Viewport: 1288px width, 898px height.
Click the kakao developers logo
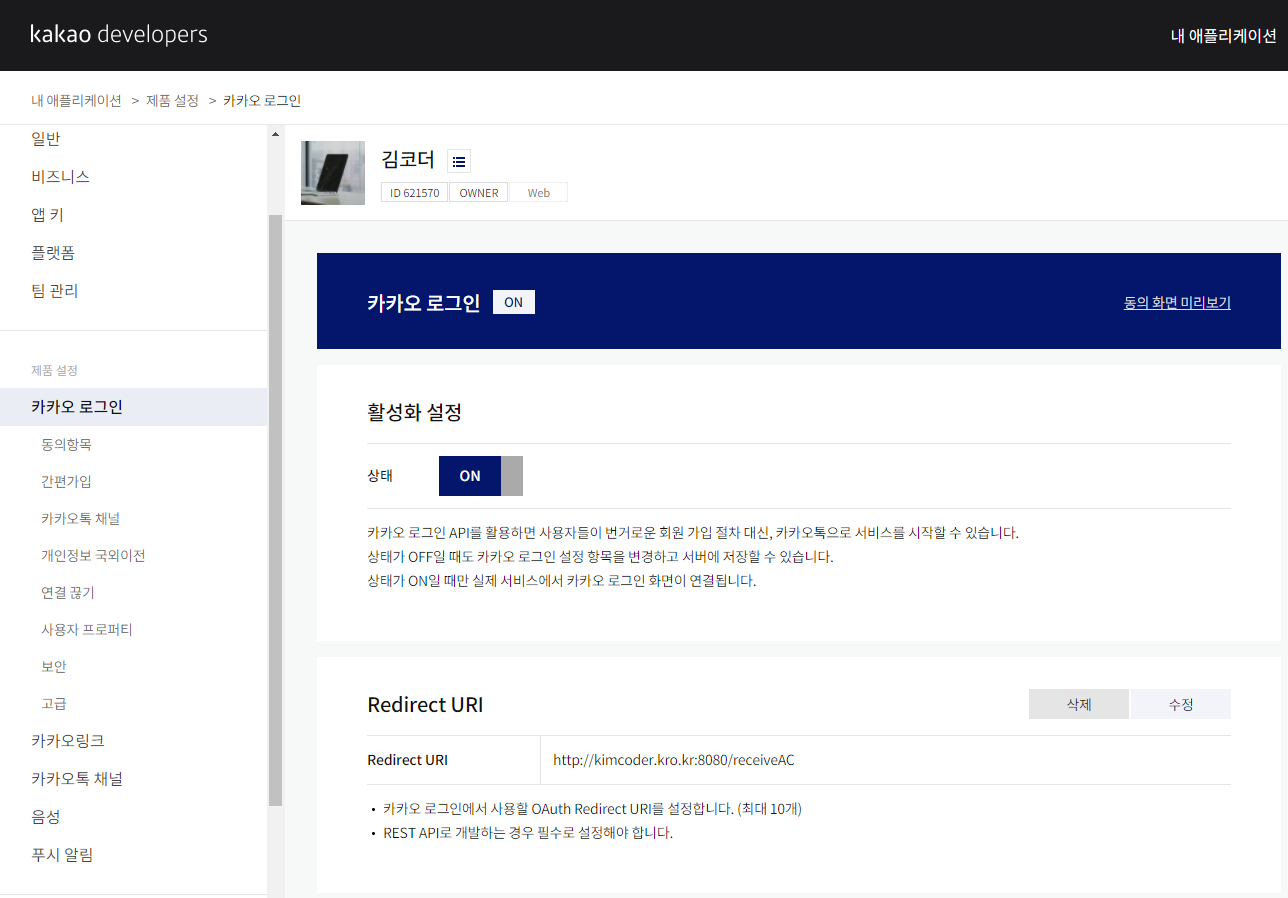coord(119,34)
